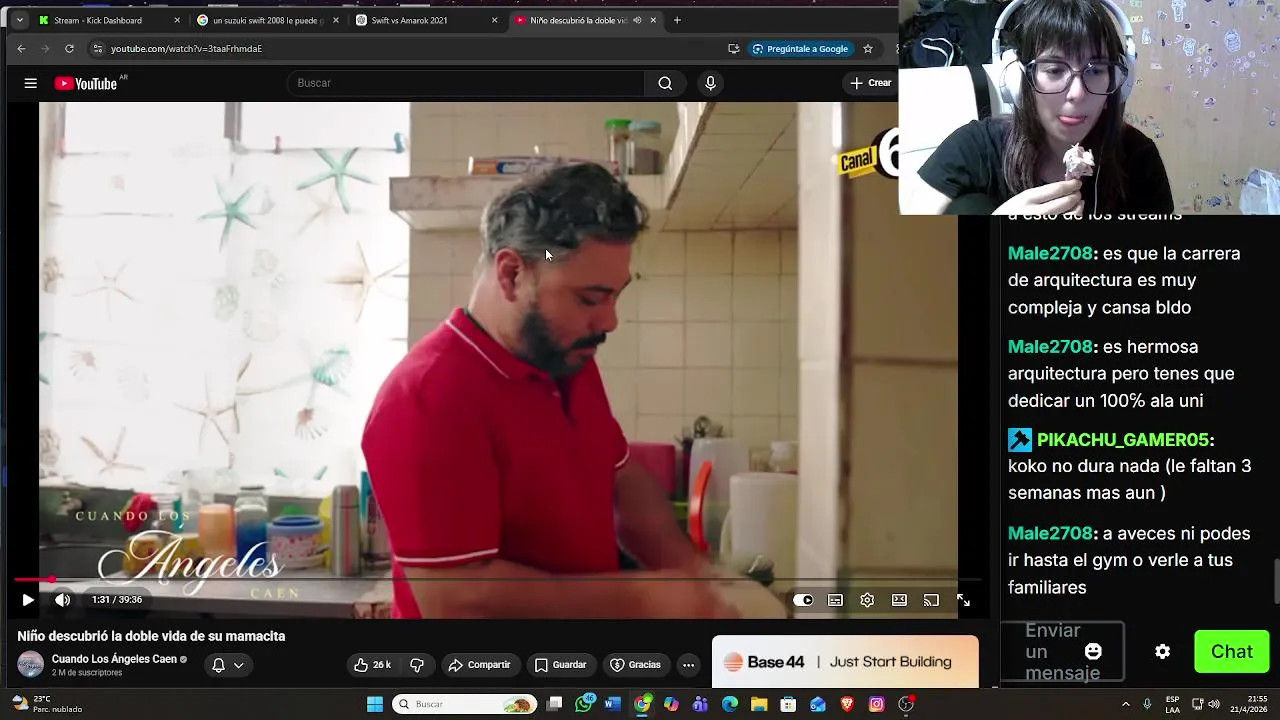The image size is (1280, 720).
Task: Open Task View on the taskbar
Action: pos(555,704)
